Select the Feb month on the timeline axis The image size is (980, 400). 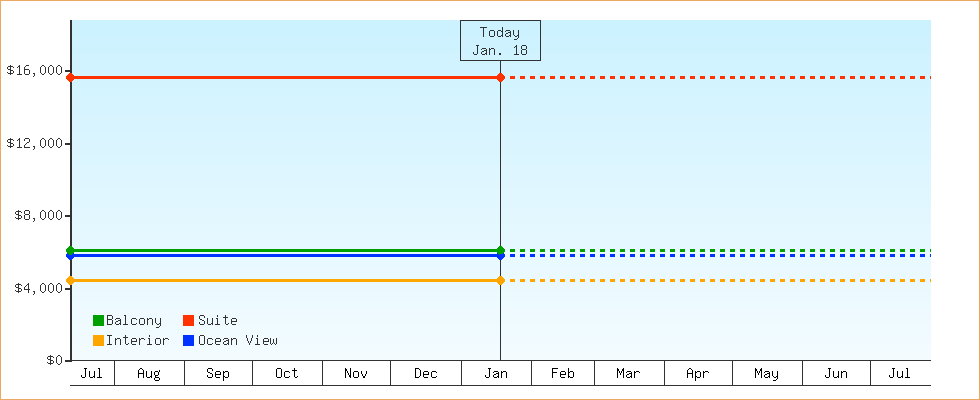click(x=563, y=373)
